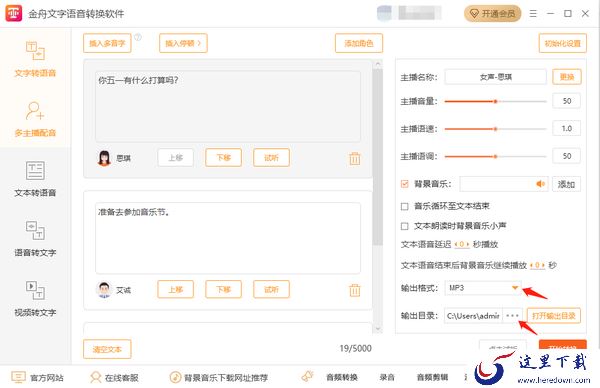Click 艾诚 avatar icon

pos(104,290)
